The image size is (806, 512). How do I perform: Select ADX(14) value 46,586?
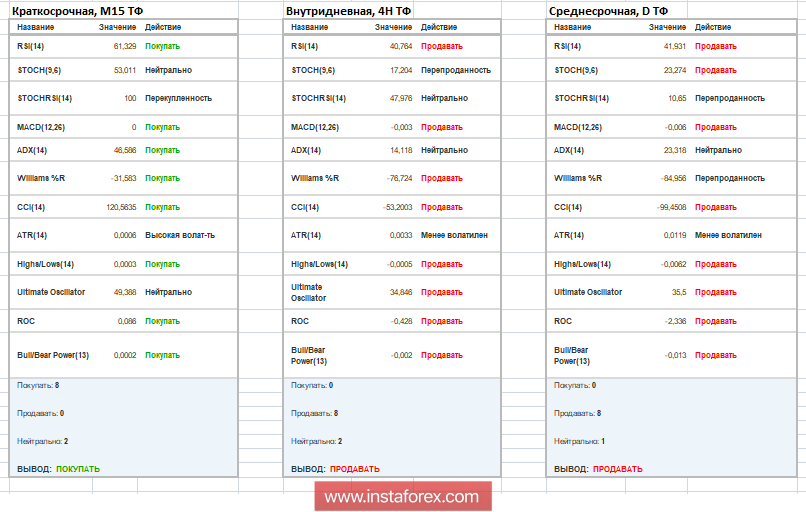click(125, 151)
